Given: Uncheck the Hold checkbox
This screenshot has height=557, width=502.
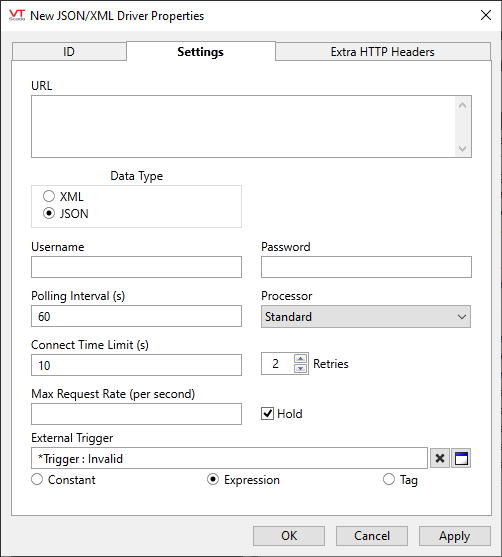Looking at the screenshot, I should click(x=267, y=413).
